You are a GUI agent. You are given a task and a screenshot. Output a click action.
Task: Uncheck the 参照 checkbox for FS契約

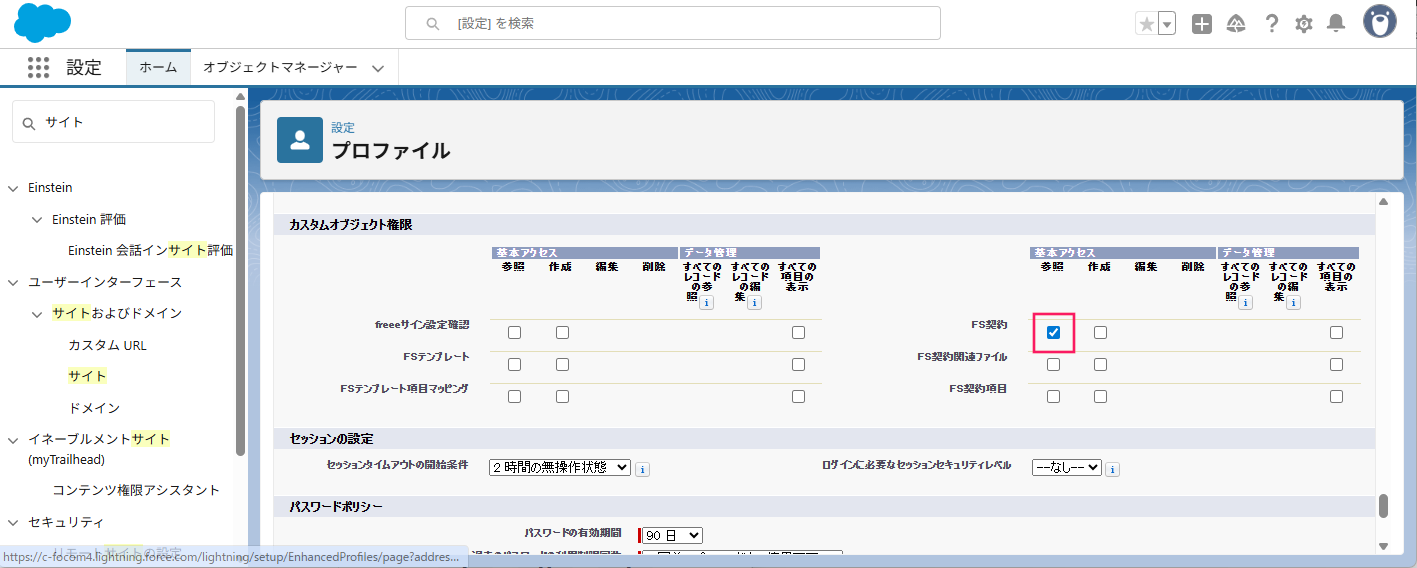coord(1053,333)
